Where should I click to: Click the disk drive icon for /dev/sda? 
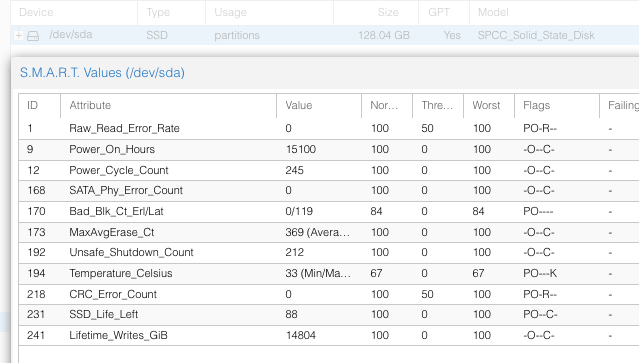pos(33,36)
